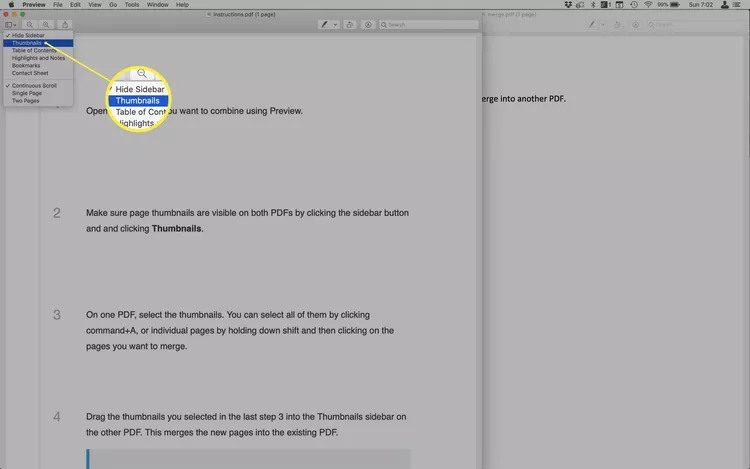Click the zoom out magnifier icon
The height and width of the screenshot is (469, 750).
(x=30, y=24)
